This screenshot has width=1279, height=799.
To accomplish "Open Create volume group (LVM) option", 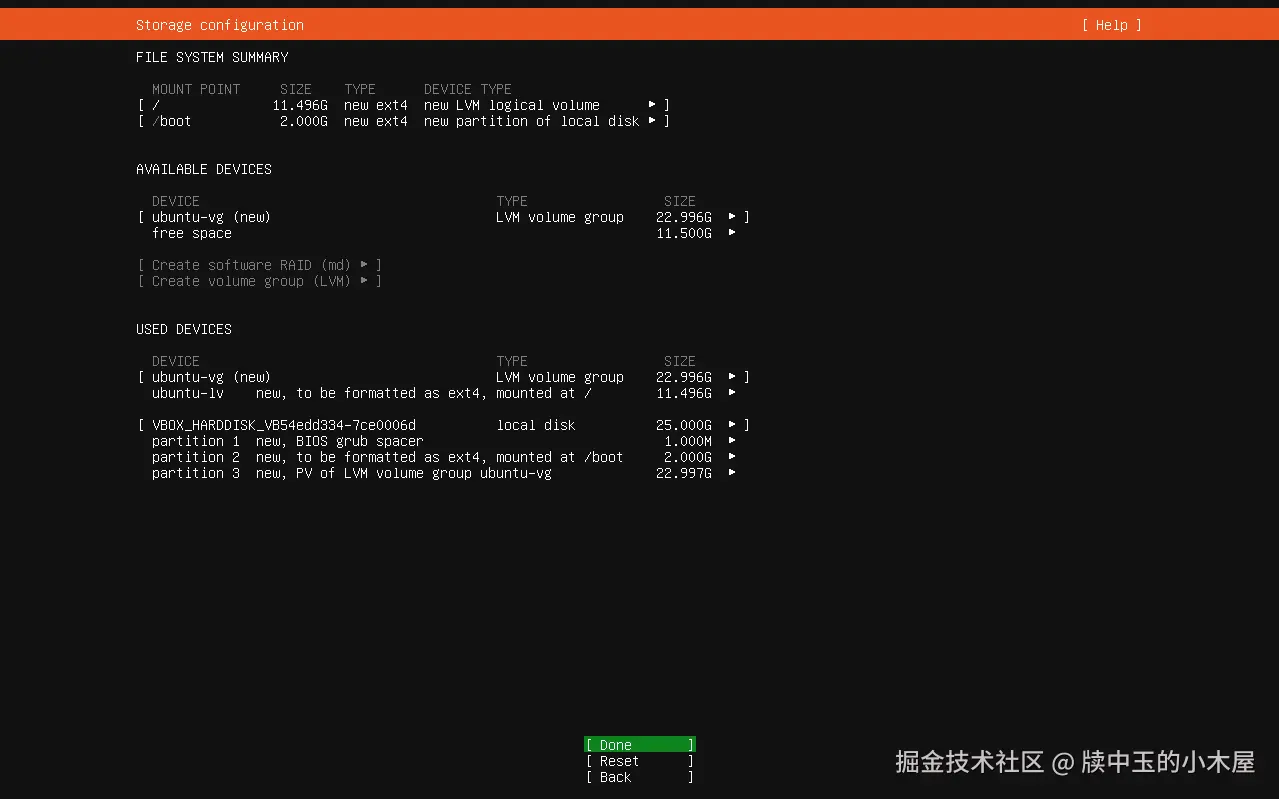I will tap(260, 281).
